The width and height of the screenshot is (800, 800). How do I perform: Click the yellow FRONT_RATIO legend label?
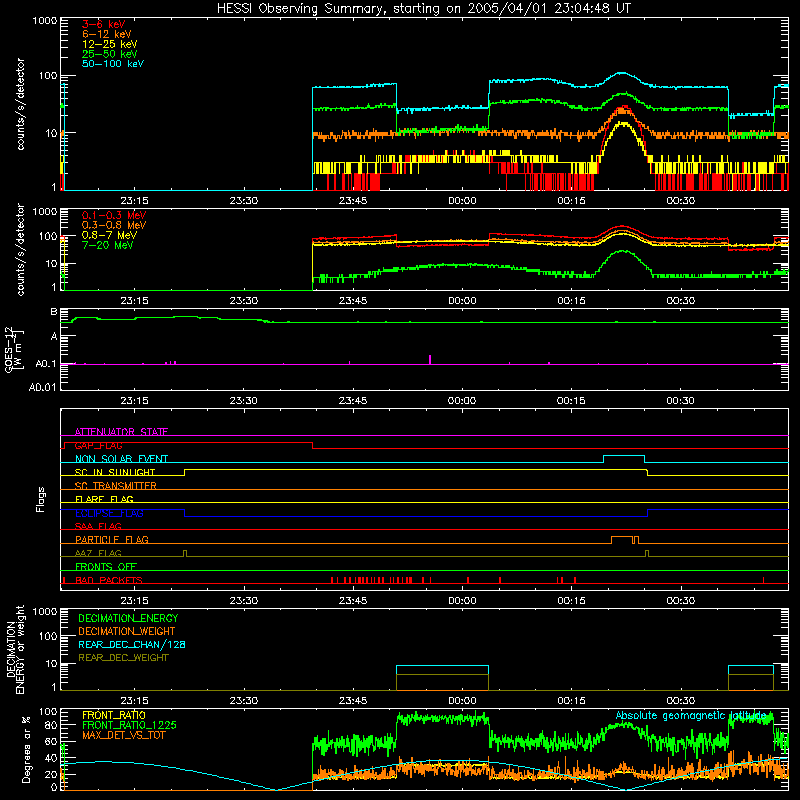(114, 715)
